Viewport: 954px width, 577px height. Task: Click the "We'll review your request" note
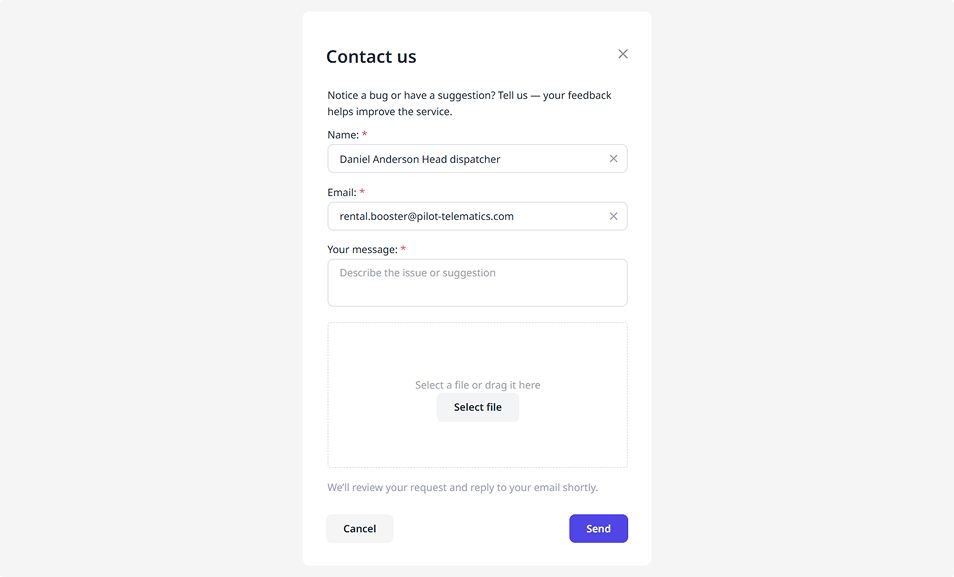[x=462, y=488]
